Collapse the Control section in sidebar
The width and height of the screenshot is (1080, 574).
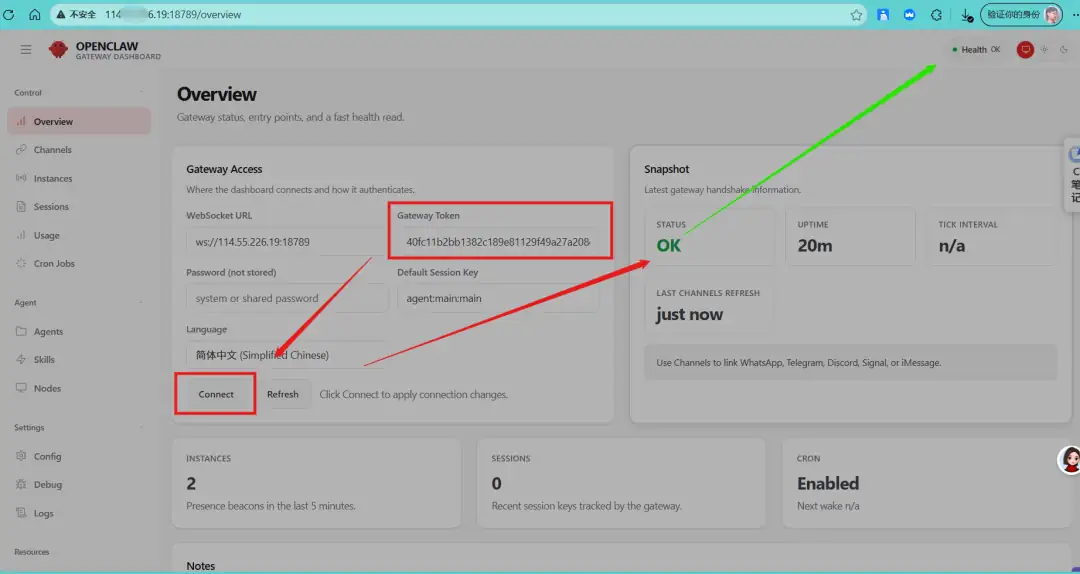(x=142, y=93)
